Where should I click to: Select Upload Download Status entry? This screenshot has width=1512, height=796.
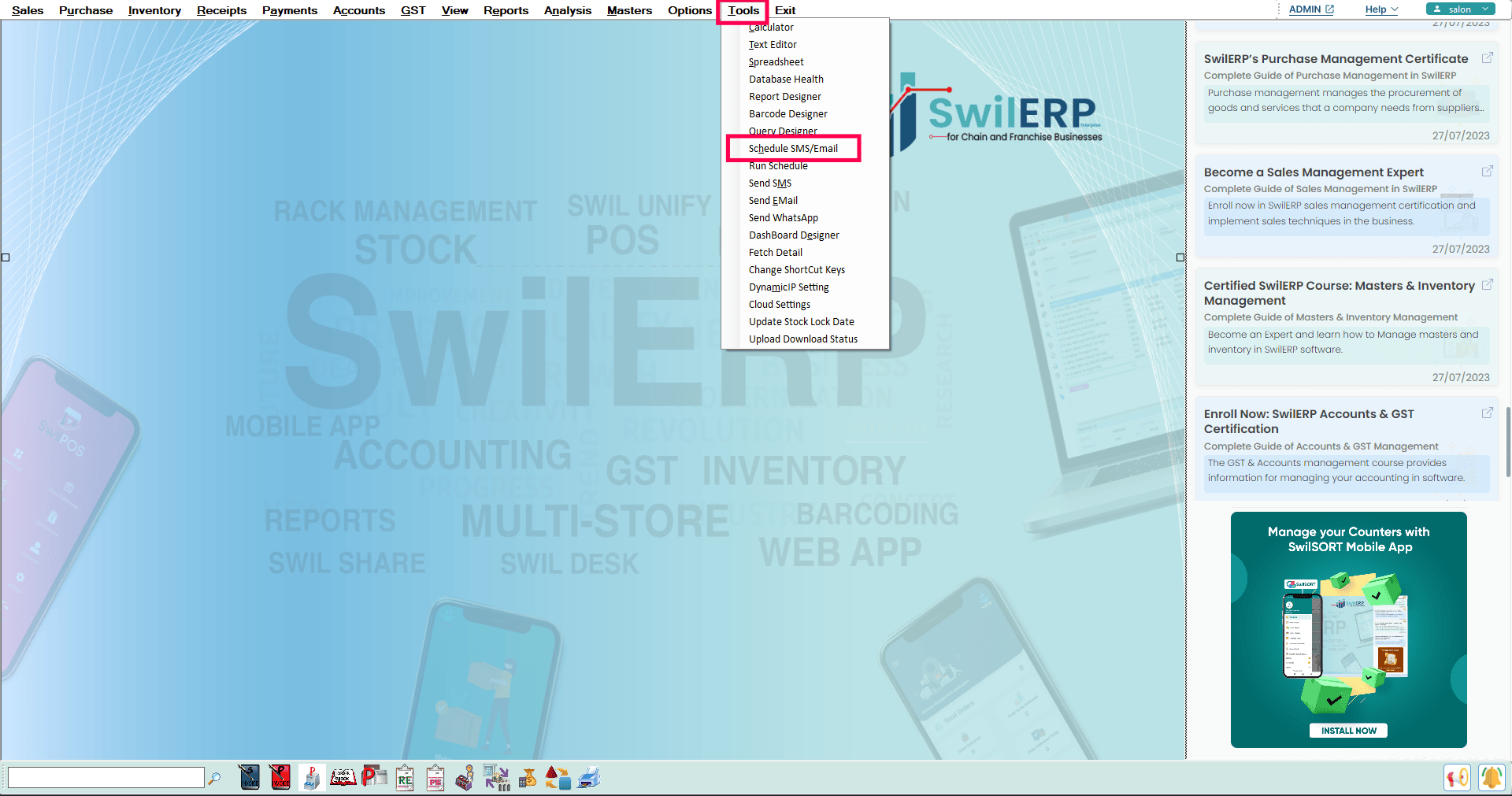coord(806,339)
